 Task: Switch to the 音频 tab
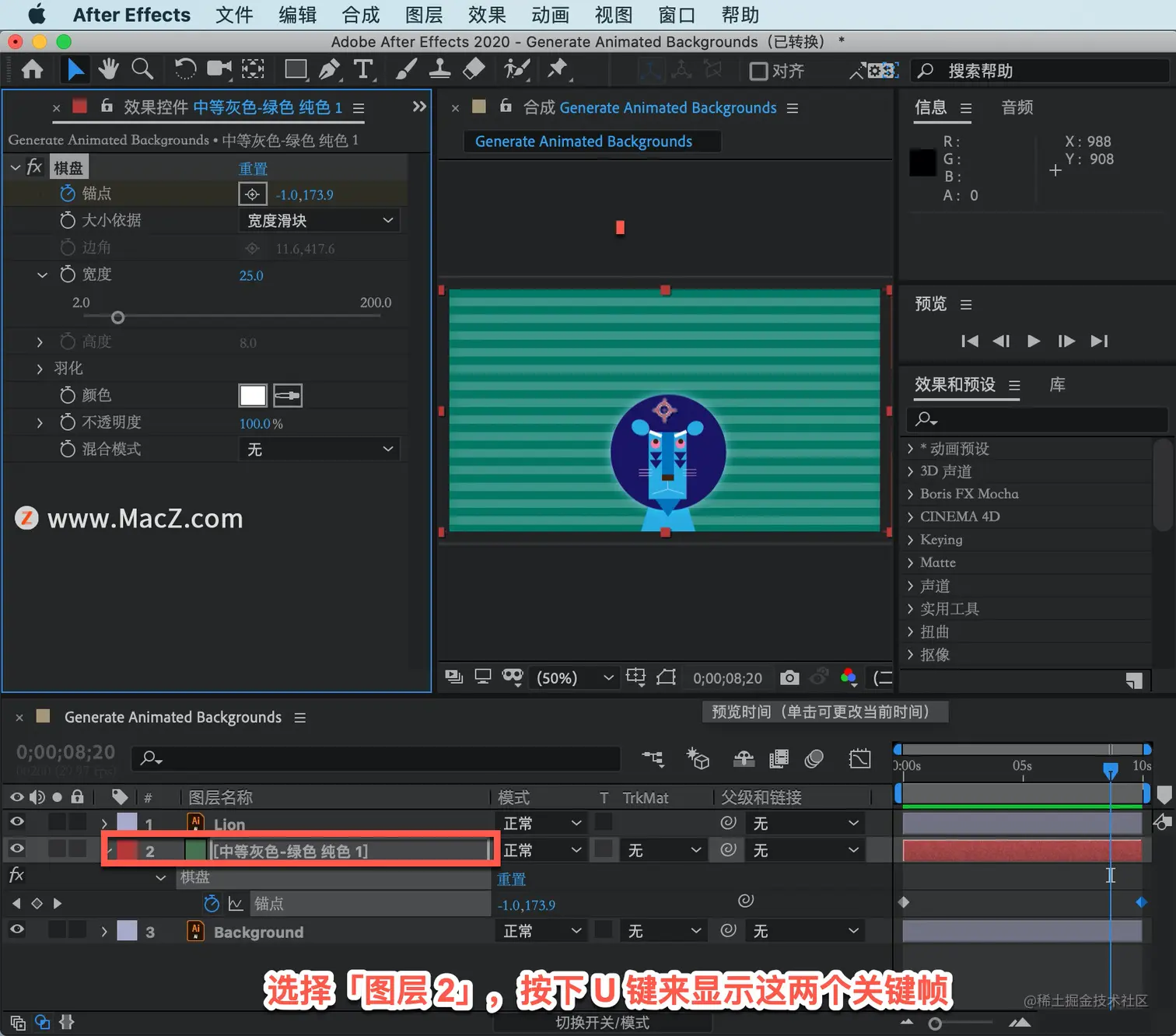(1017, 107)
